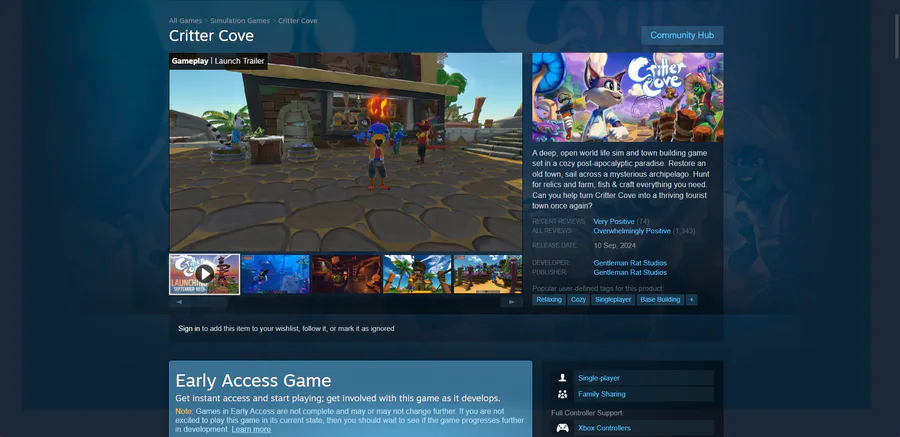Open the Critter Cove header capsule image
Image resolution: width=900 pixels, height=437 pixels.
627,97
